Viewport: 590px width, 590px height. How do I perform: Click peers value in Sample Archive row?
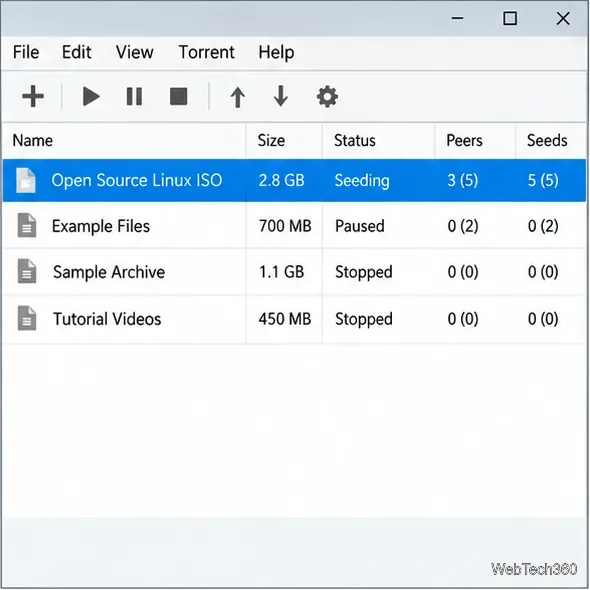click(x=463, y=272)
